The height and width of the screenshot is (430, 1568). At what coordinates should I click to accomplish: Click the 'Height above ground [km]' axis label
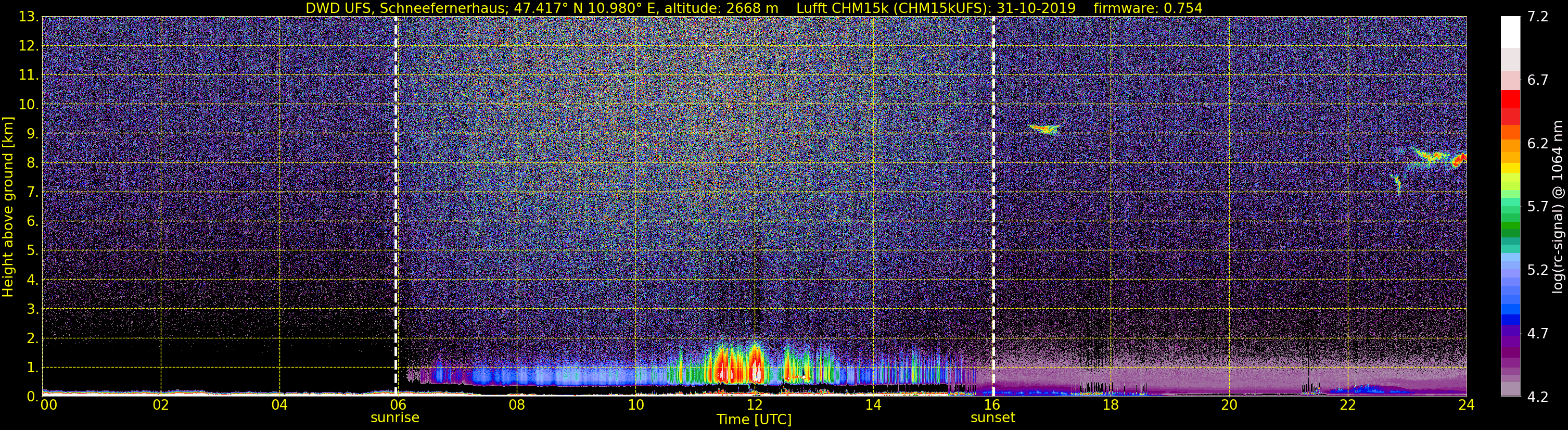pos(8,207)
